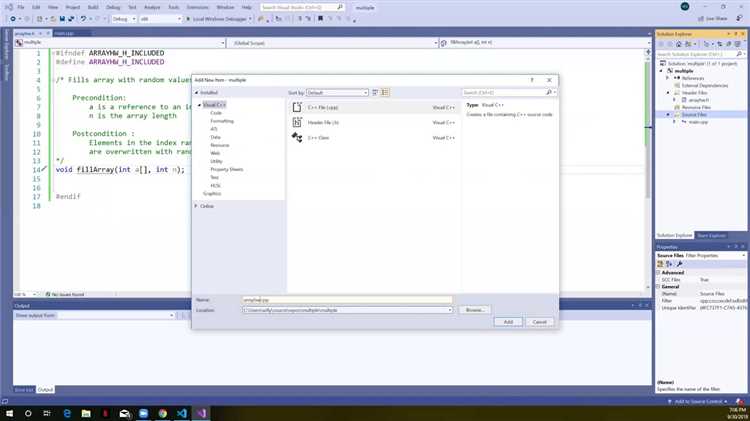Select the Code category in the tree

216,113
